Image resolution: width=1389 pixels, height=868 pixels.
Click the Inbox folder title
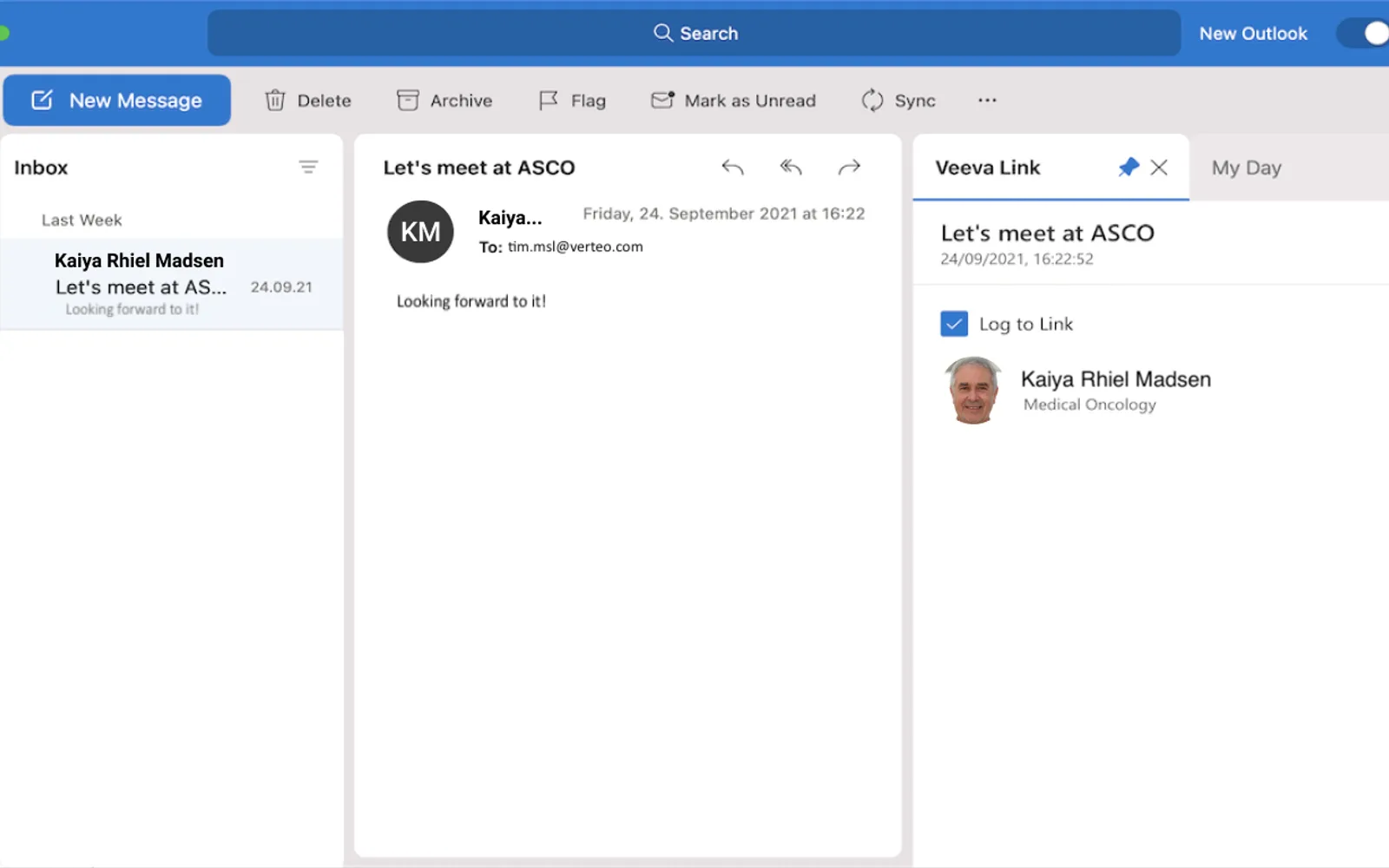coord(41,168)
